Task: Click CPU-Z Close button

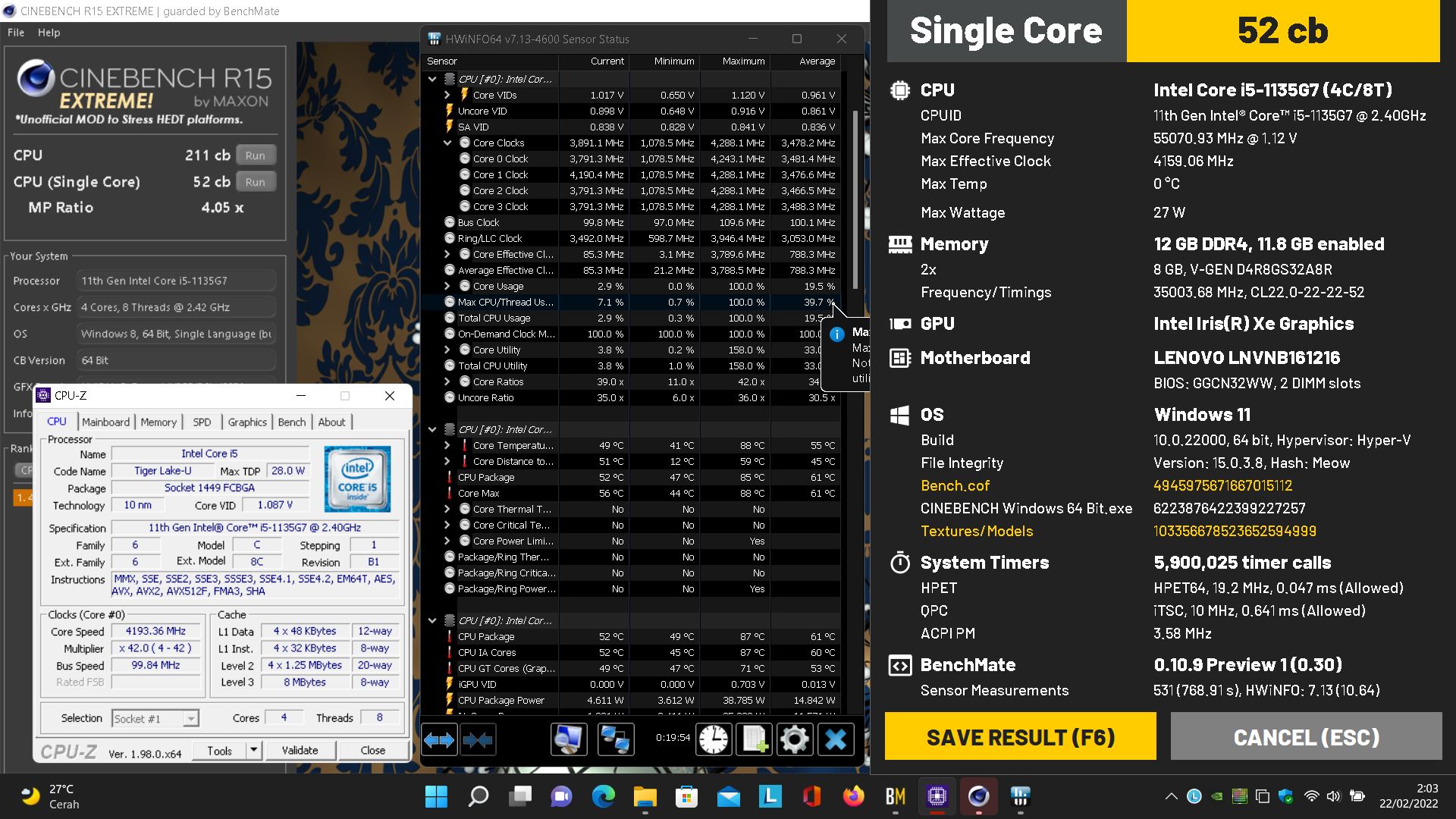Action: click(372, 750)
